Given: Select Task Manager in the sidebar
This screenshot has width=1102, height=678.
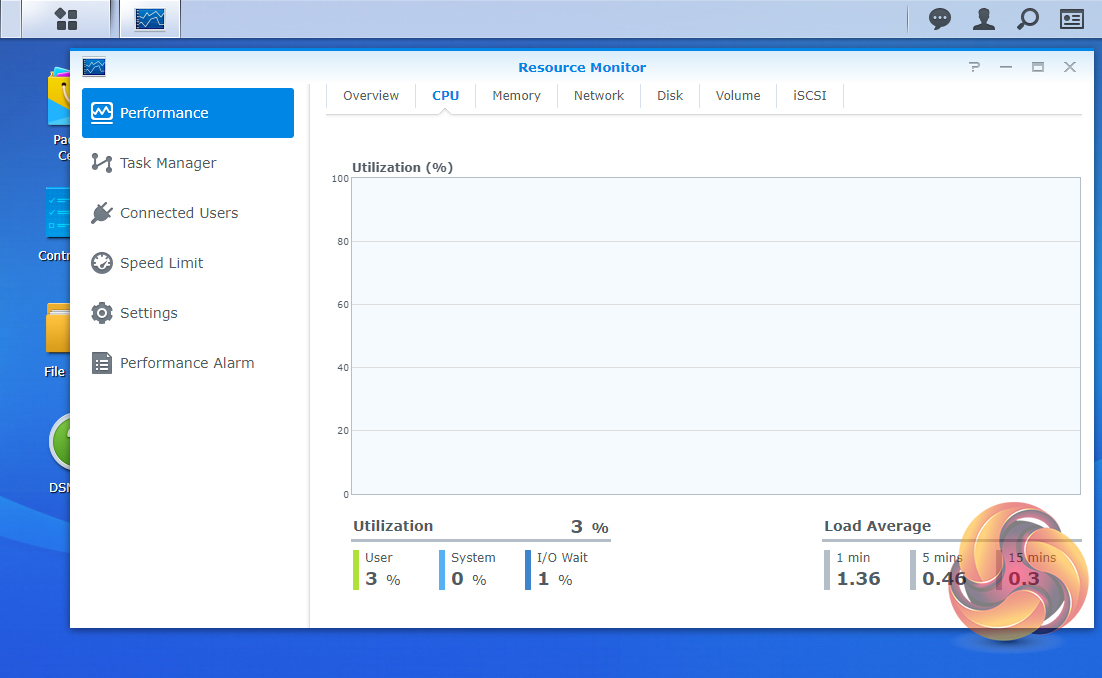Looking at the screenshot, I should (167, 163).
